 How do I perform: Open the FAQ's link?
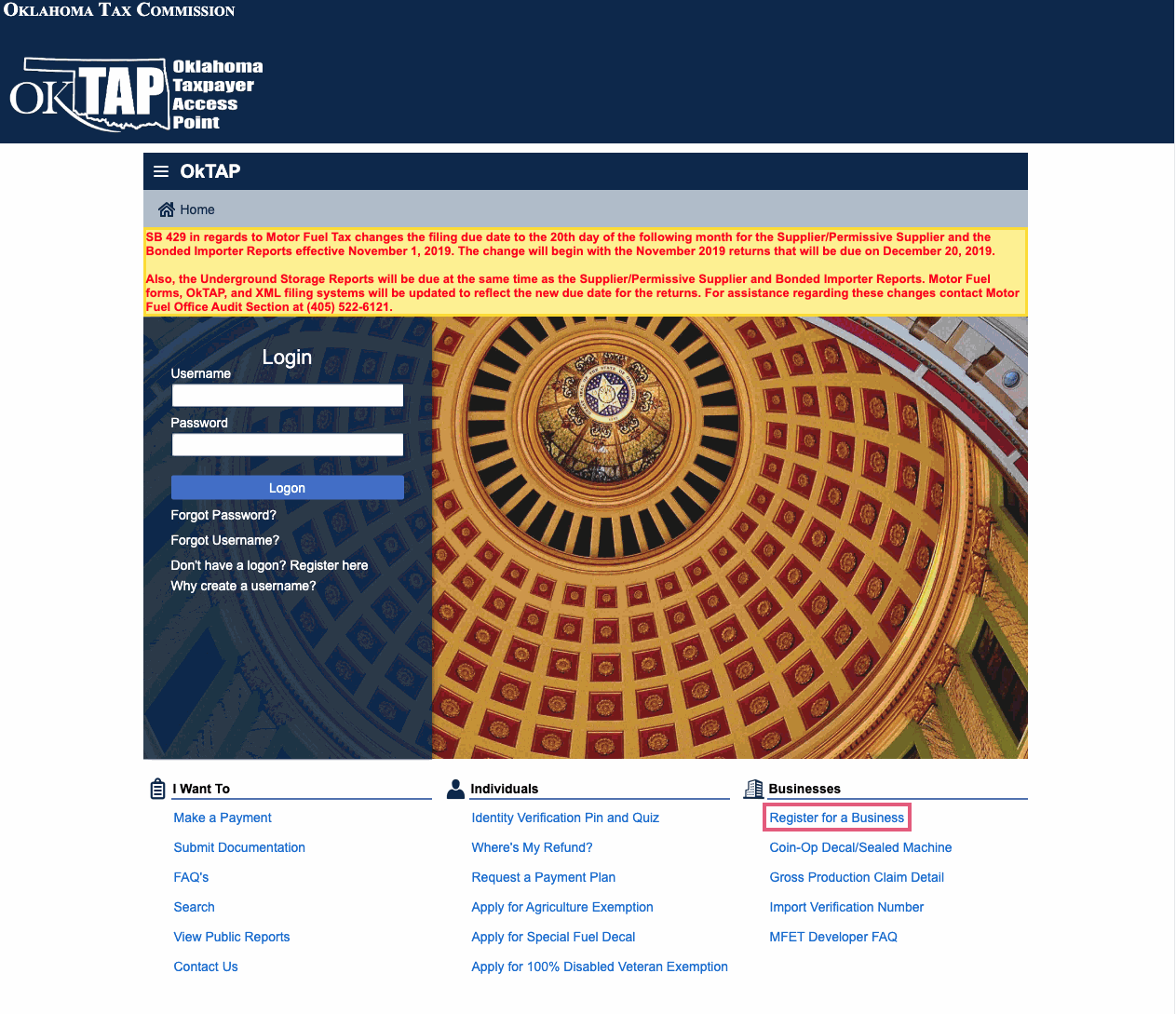191,877
